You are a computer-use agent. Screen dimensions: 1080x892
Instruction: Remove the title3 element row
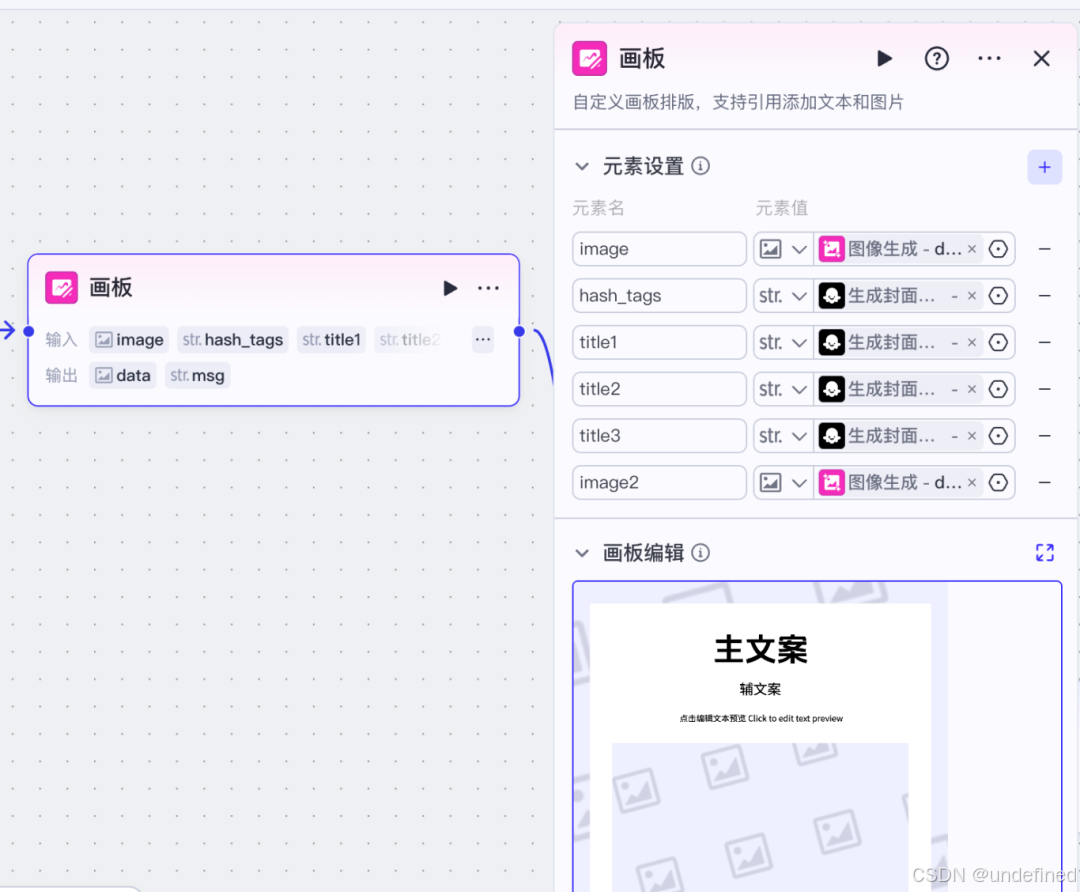1044,436
